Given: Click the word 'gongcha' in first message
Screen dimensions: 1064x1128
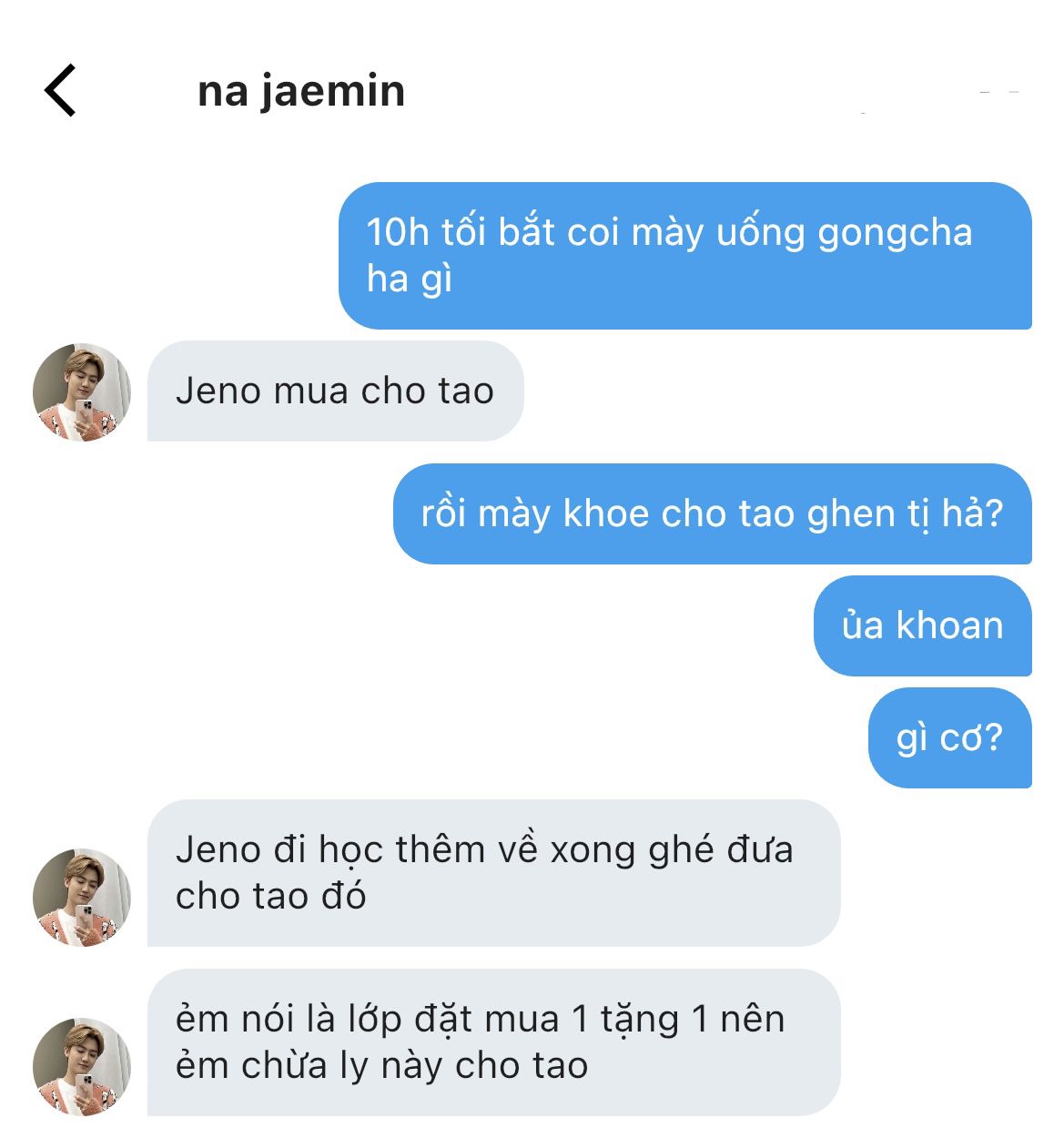Looking at the screenshot, I should [895, 234].
